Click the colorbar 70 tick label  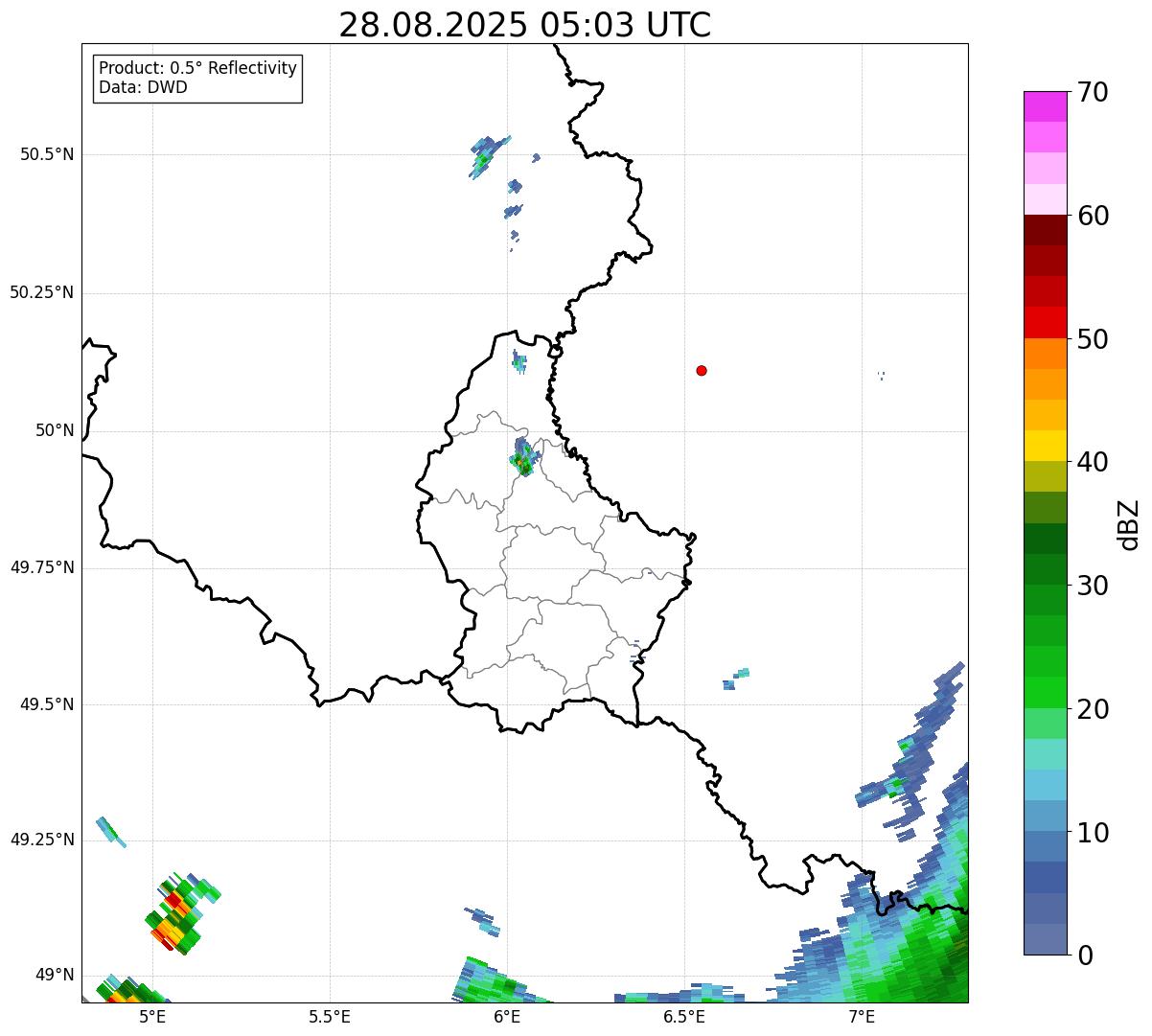point(1093,92)
